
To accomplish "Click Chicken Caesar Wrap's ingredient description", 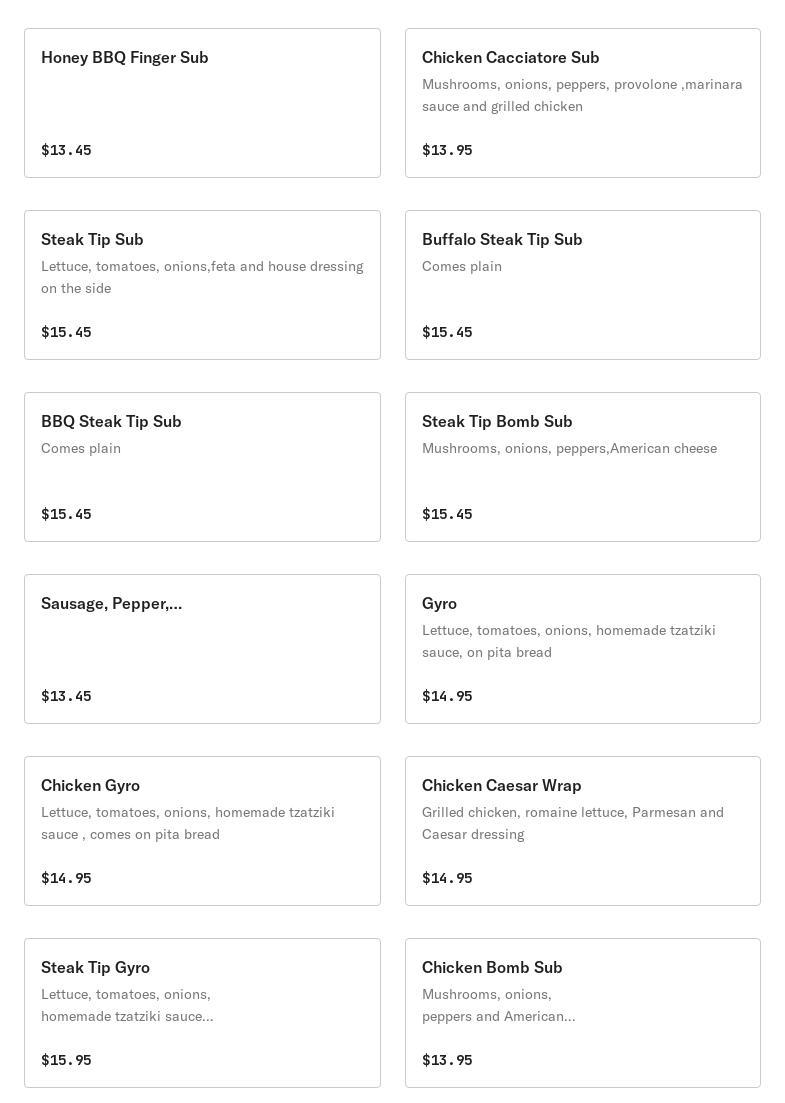I will (x=572, y=823).
